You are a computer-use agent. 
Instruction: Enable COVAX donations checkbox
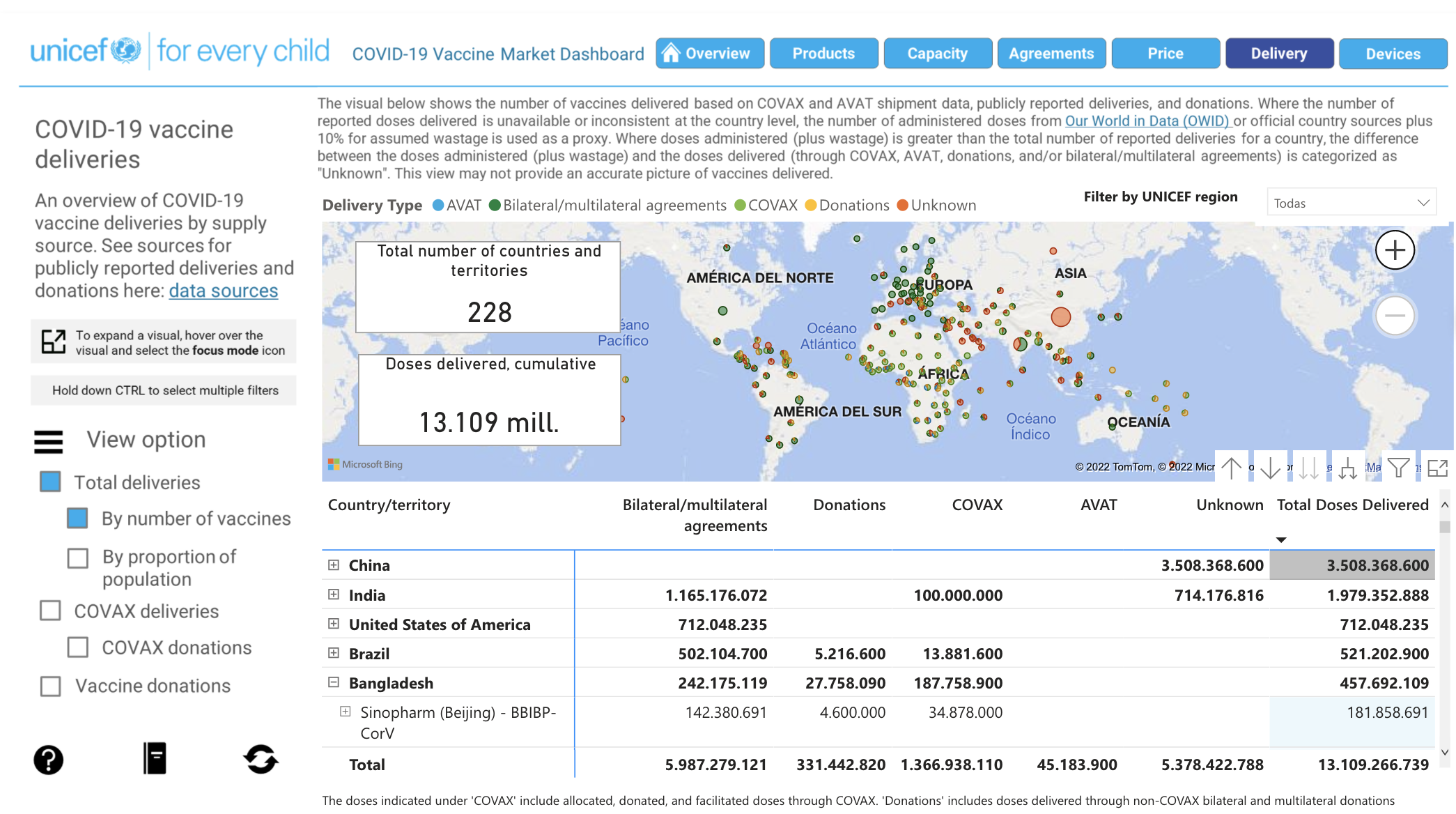click(77, 647)
